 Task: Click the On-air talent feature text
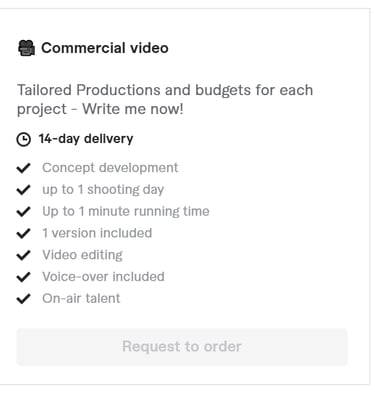pyautogui.click(x=81, y=298)
